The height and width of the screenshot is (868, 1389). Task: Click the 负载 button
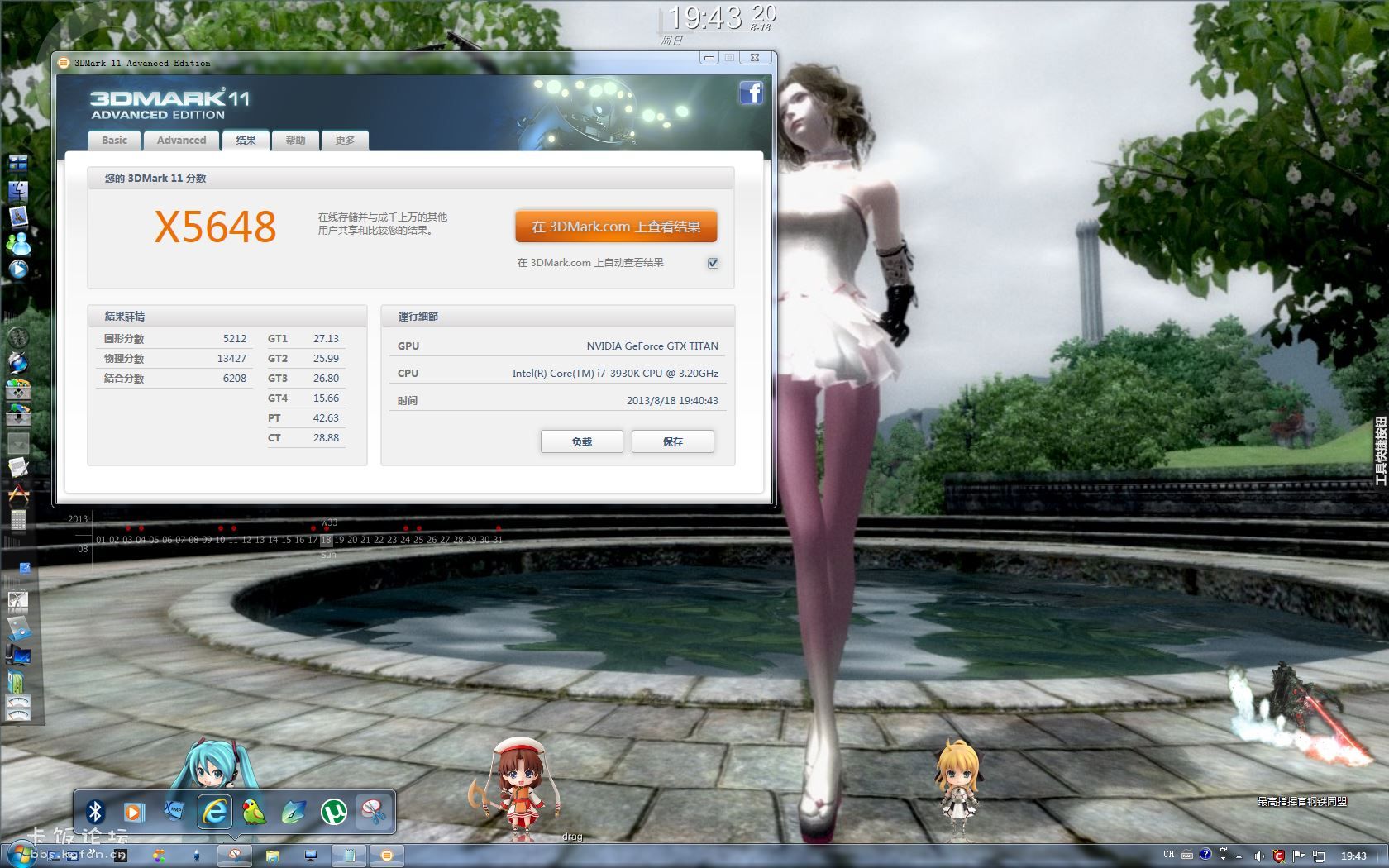[x=582, y=441]
